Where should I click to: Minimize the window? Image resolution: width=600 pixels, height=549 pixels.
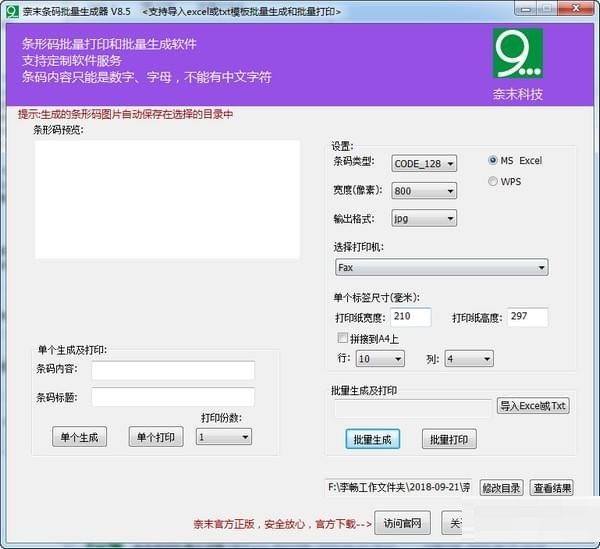click(x=526, y=9)
